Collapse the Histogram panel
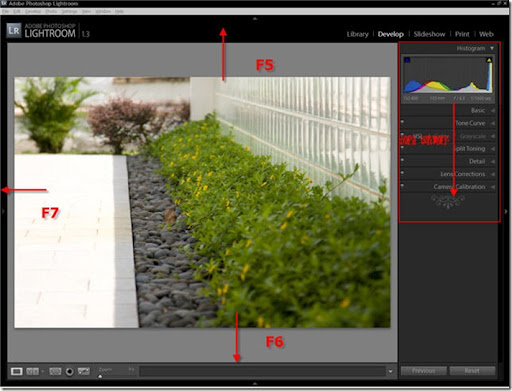This screenshot has height=391, width=512. click(492, 48)
